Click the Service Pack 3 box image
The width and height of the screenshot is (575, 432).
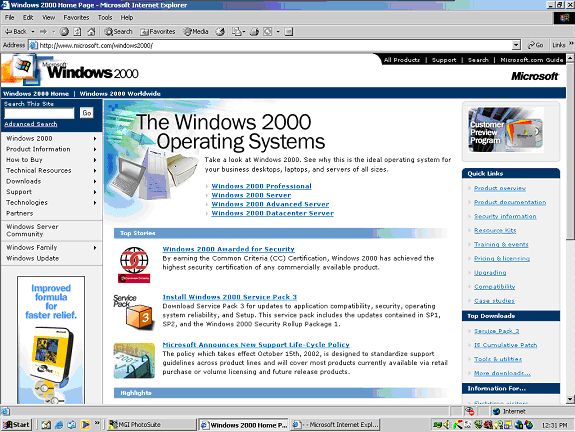133,312
